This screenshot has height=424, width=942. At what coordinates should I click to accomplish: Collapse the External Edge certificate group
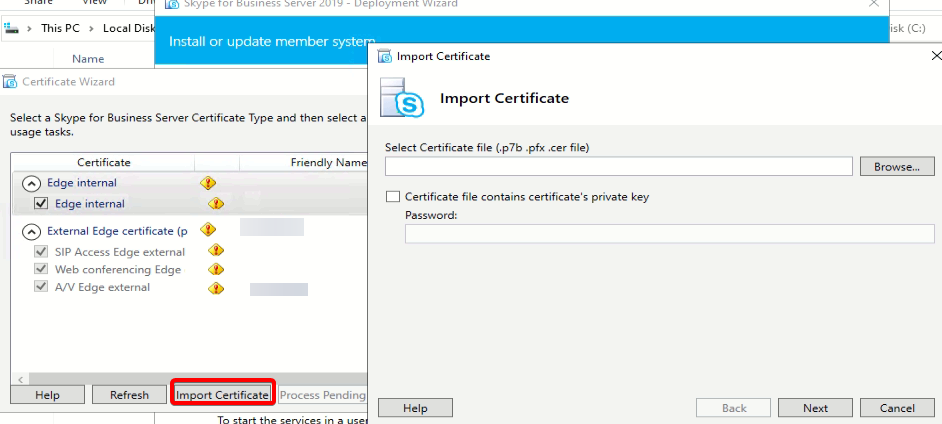pos(31,231)
